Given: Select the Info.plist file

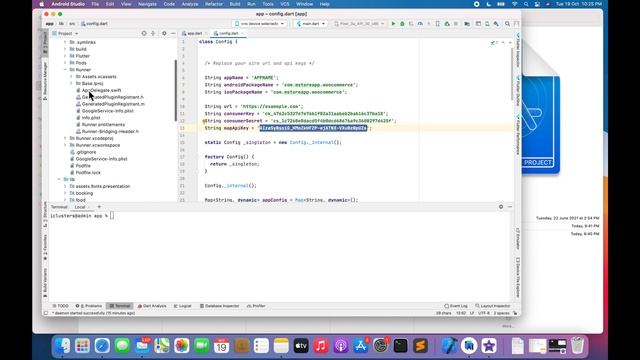Looking at the screenshot, I should (91, 118).
